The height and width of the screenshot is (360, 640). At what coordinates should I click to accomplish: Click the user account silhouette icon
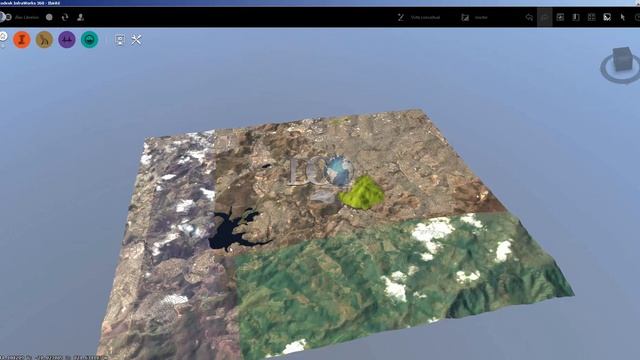(x=80, y=17)
